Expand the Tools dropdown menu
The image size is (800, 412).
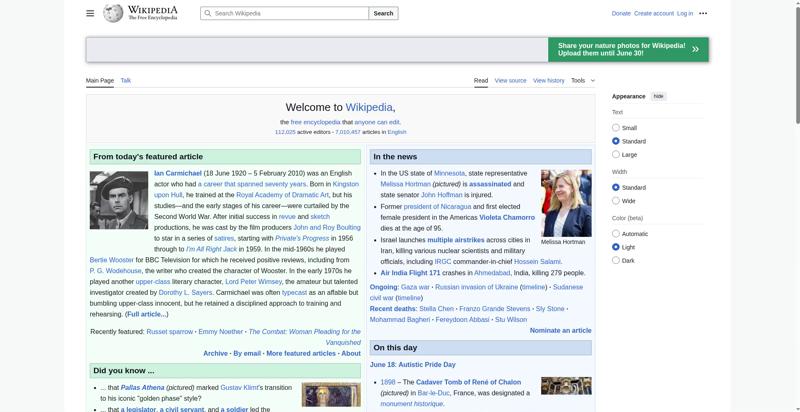[x=583, y=81]
